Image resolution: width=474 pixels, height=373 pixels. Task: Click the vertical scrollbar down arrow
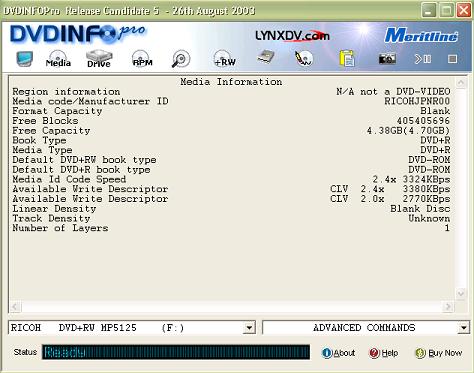point(461,294)
